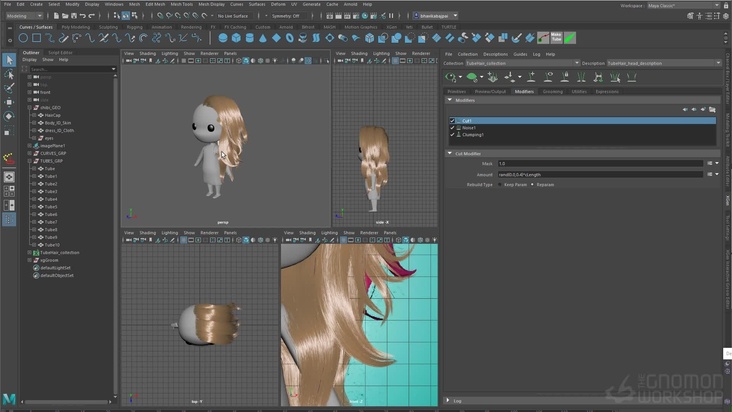Pick the Paint selection tool

9,88
